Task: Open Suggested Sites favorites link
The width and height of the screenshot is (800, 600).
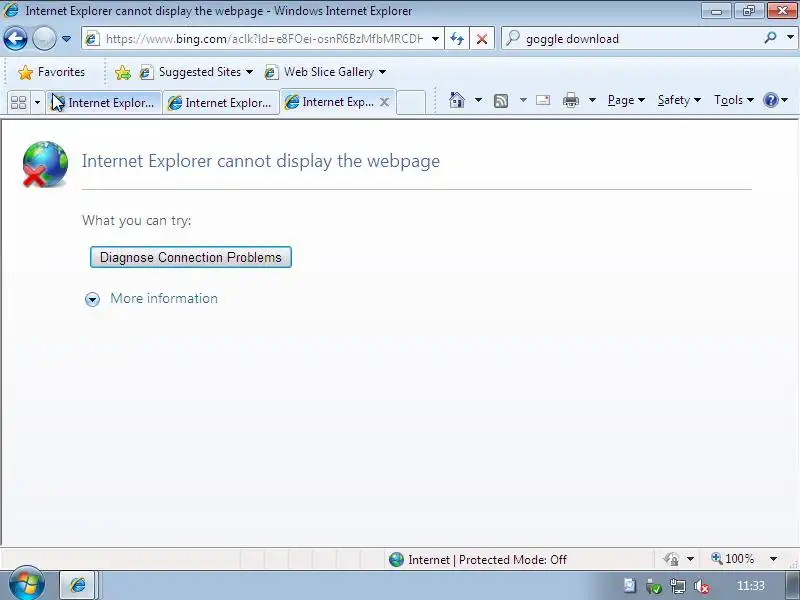Action: tap(196, 72)
